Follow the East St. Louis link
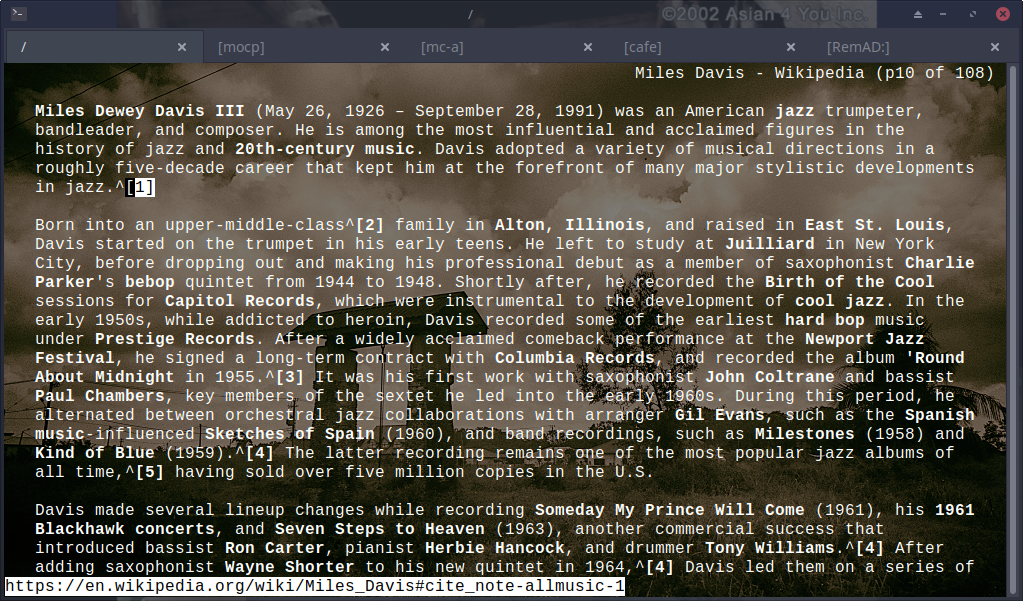 click(x=875, y=225)
